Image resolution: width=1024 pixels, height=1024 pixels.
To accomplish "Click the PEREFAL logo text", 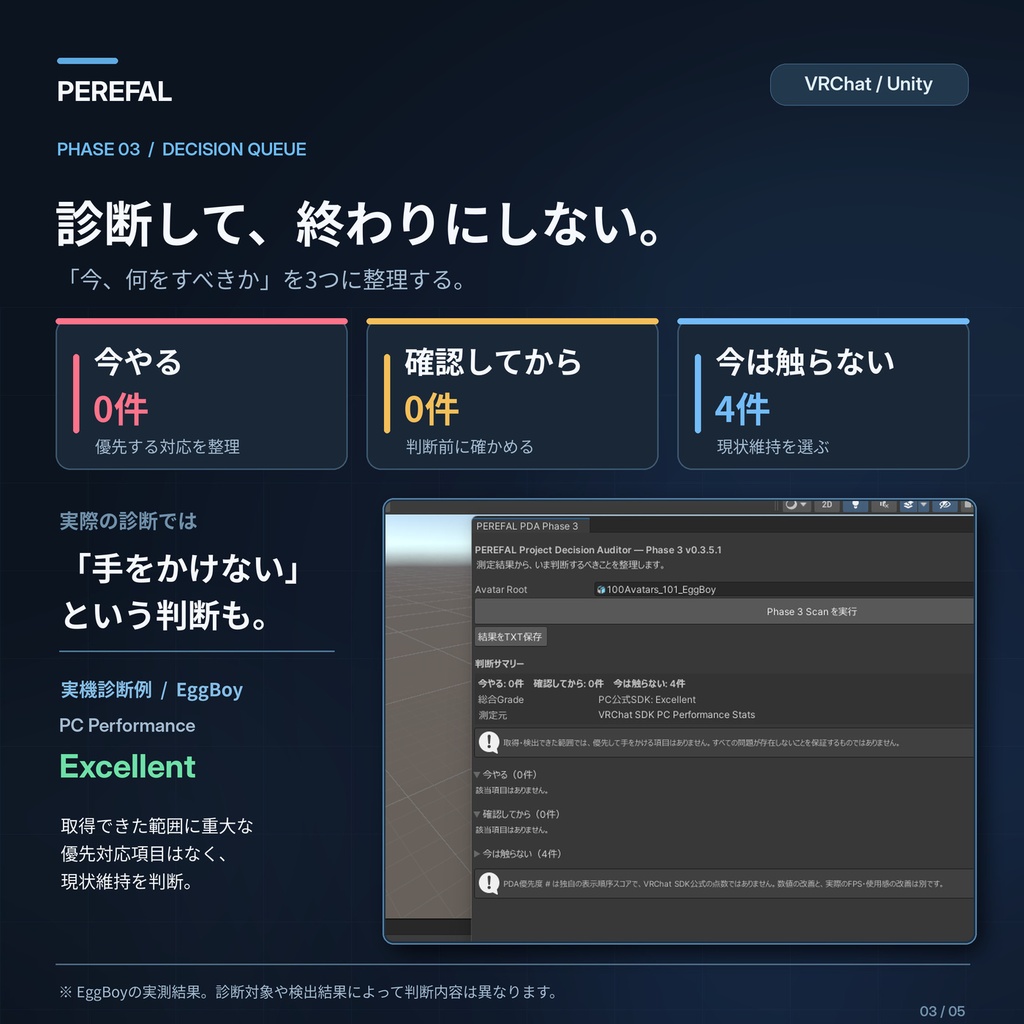I will click(114, 91).
